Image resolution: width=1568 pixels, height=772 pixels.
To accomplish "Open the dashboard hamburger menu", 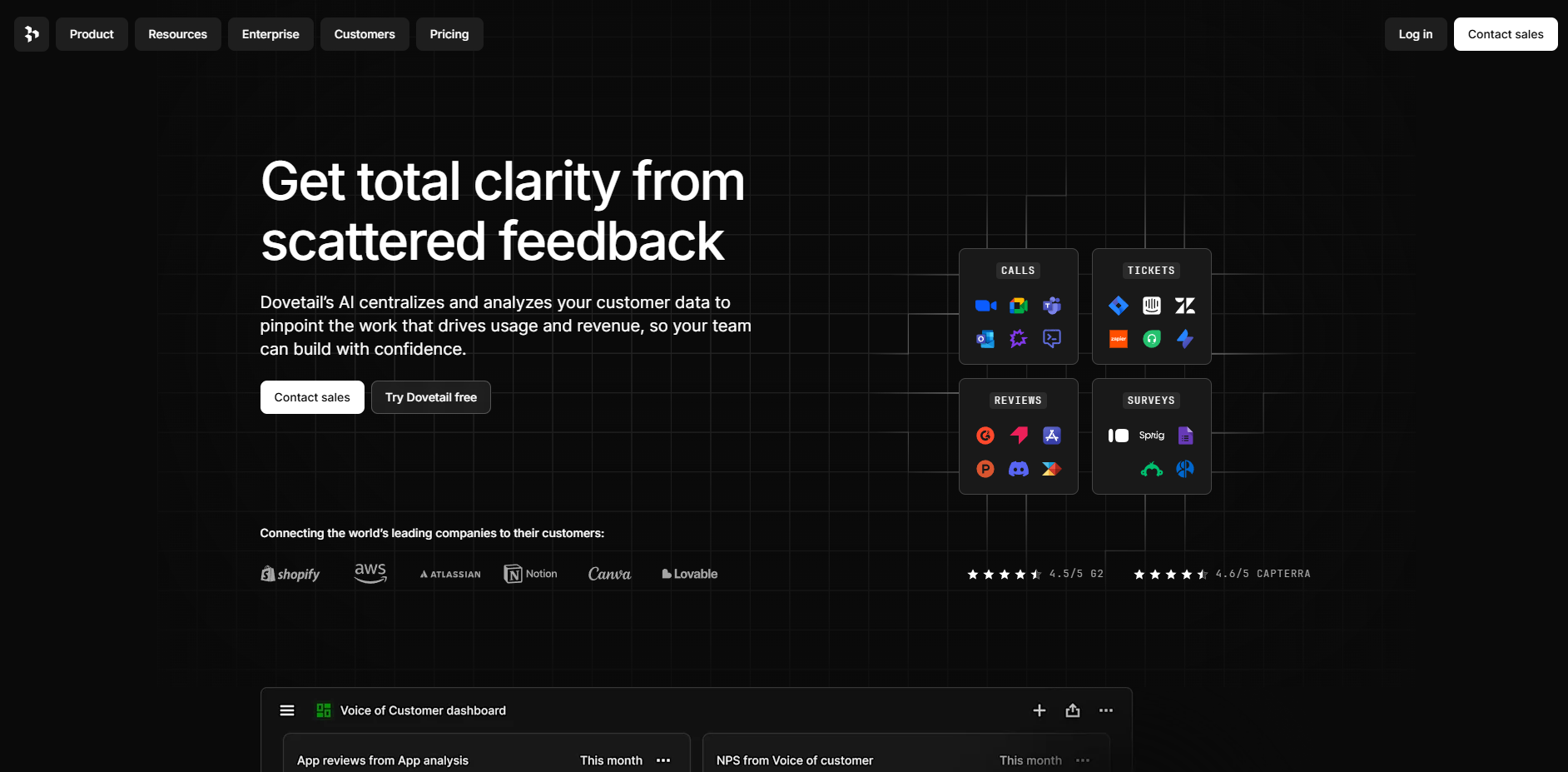I will [x=287, y=710].
